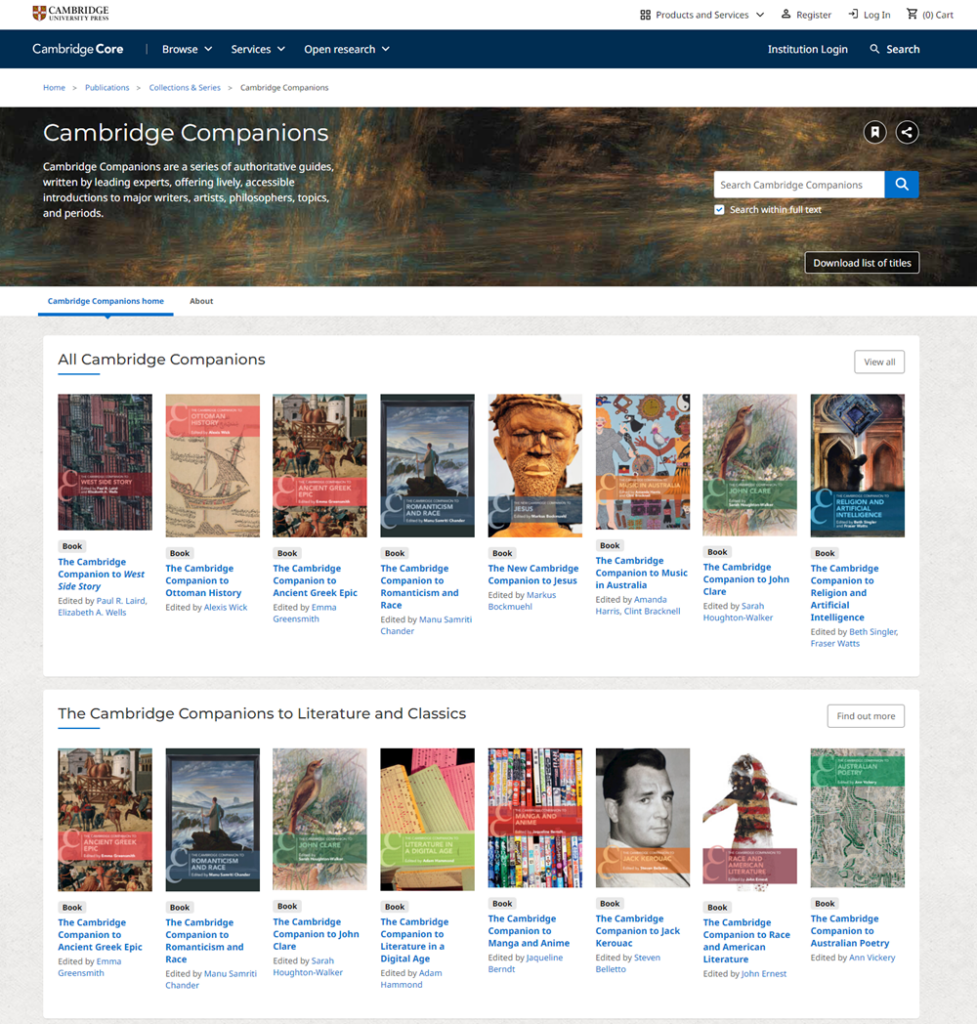This screenshot has height=1024, width=977.
Task: Click the Register person icon link
Action: 786,15
